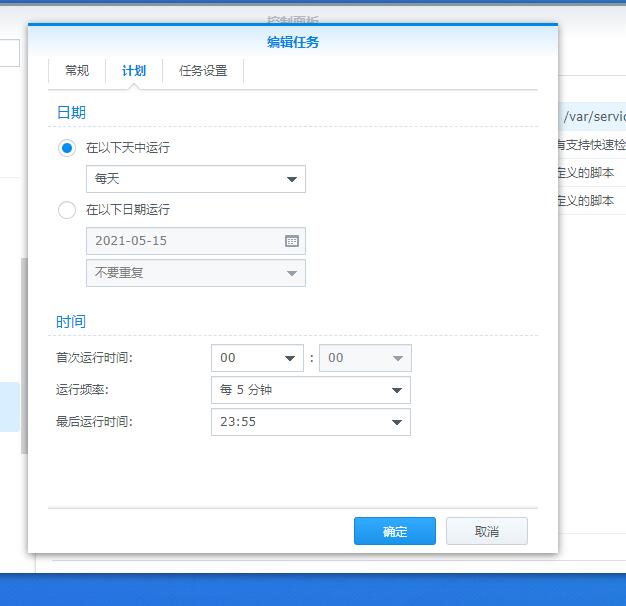Click the 编辑任务 dialog title bar
The height and width of the screenshot is (606, 626).
click(x=293, y=42)
